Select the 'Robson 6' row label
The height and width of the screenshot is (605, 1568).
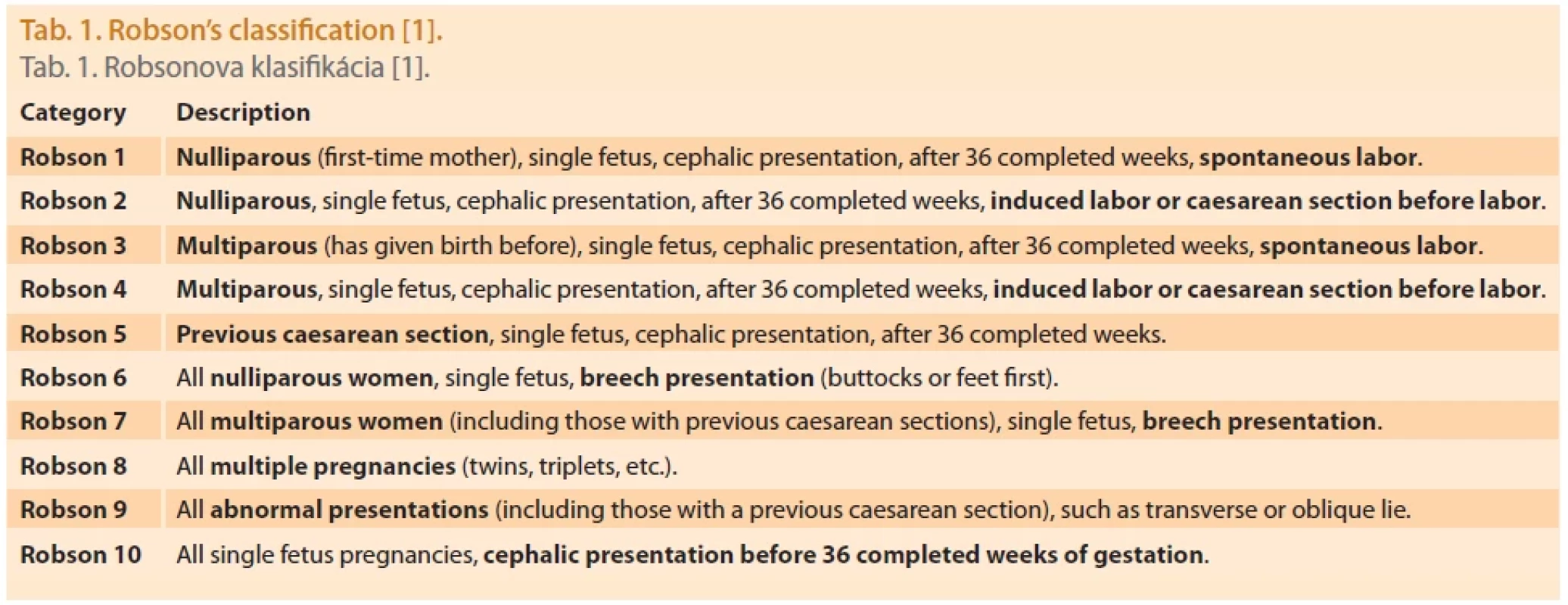click(x=73, y=378)
